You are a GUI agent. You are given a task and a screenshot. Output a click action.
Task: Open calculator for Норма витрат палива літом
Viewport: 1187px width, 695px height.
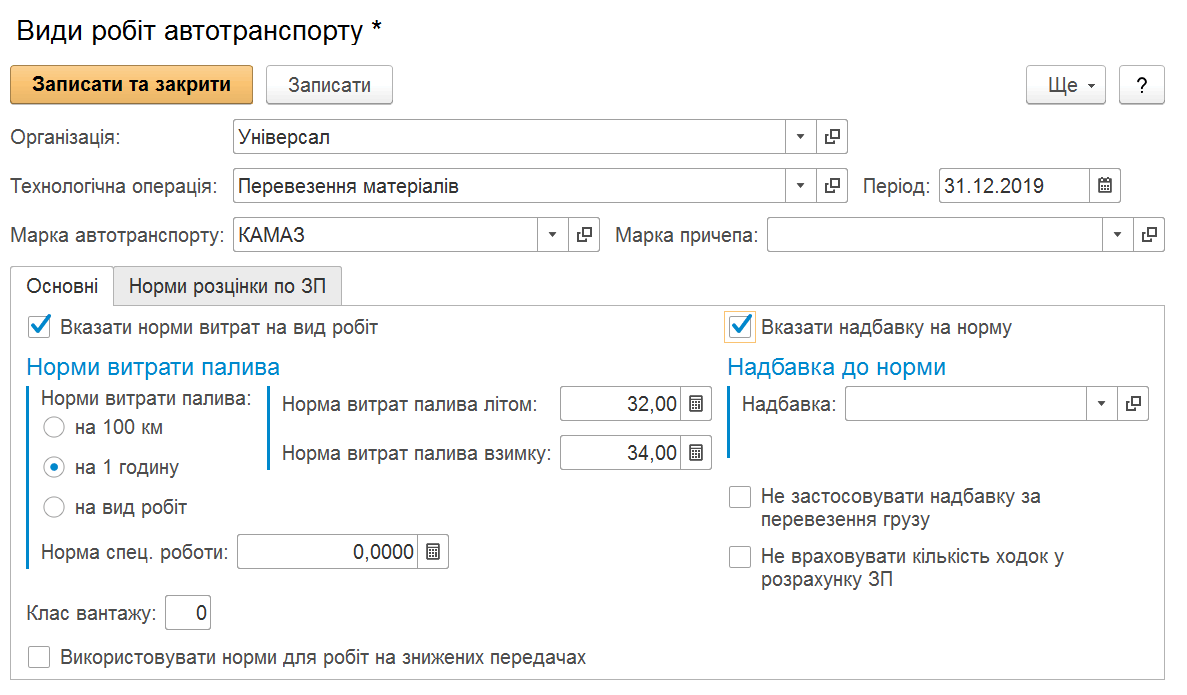[696, 404]
